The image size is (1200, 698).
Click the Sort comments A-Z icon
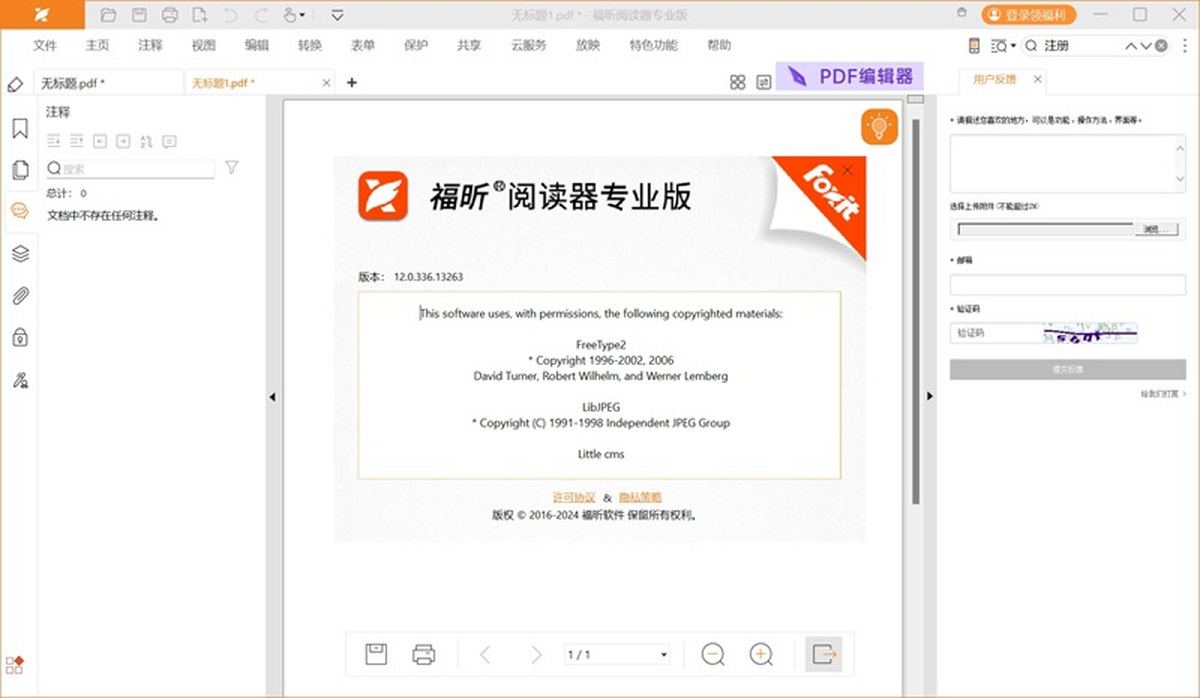pos(146,141)
